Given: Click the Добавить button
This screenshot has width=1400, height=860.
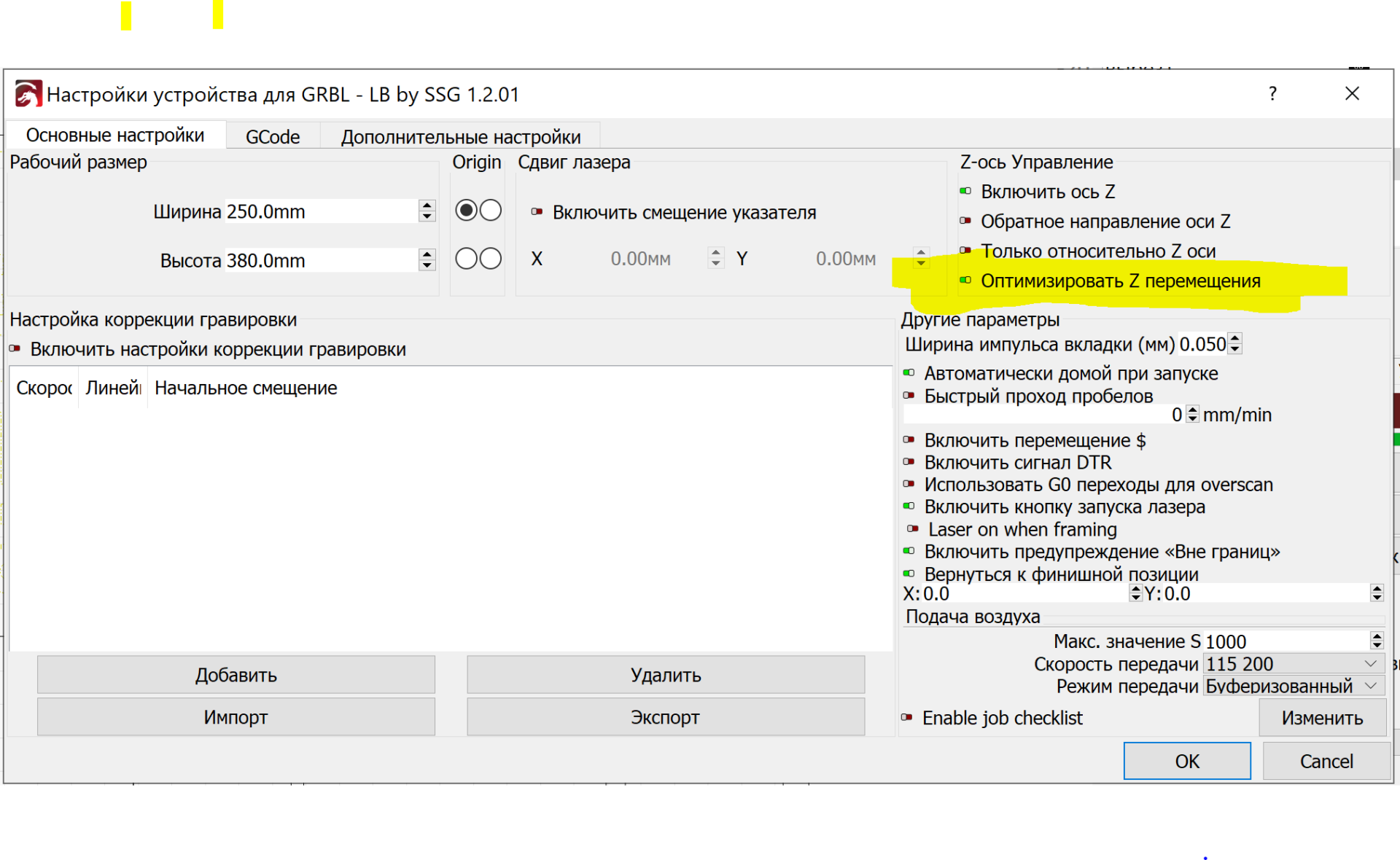Looking at the screenshot, I should (x=236, y=675).
